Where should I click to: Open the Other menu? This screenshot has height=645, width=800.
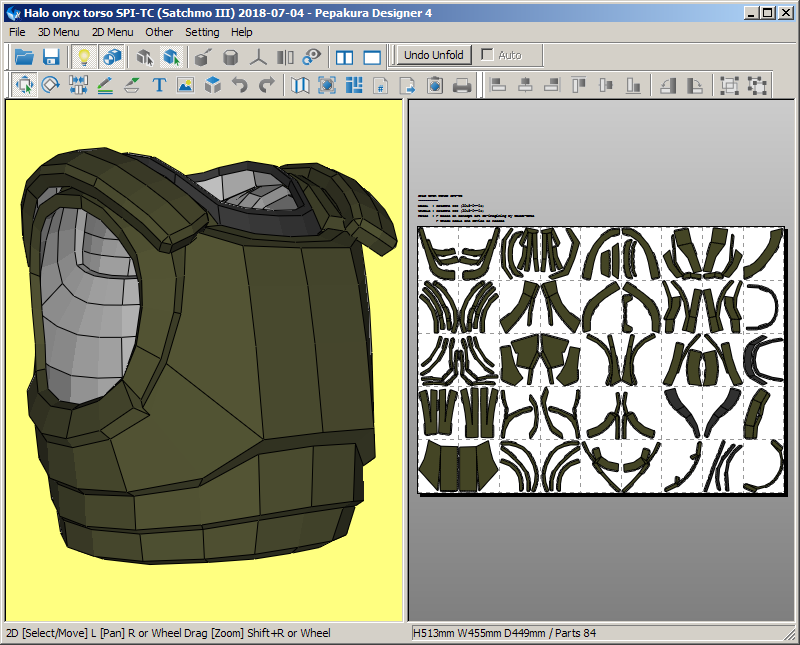point(159,32)
